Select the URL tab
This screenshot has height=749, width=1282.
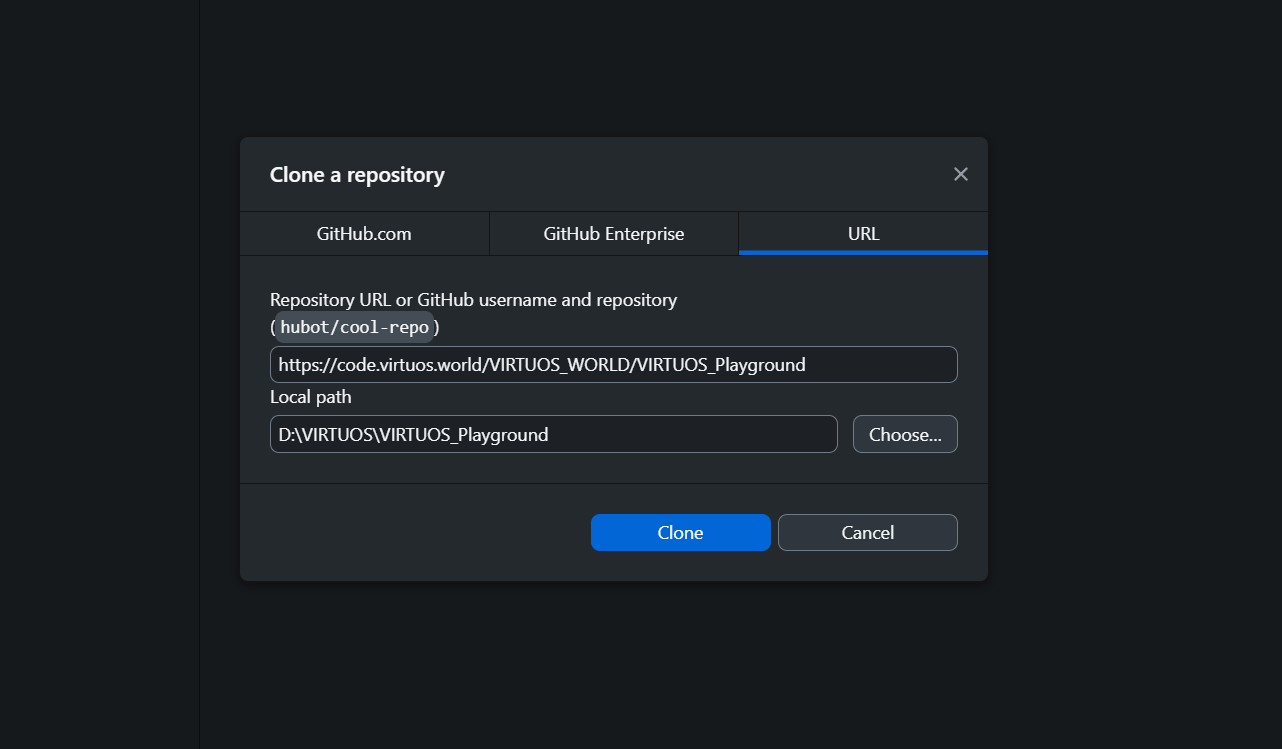[863, 234]
